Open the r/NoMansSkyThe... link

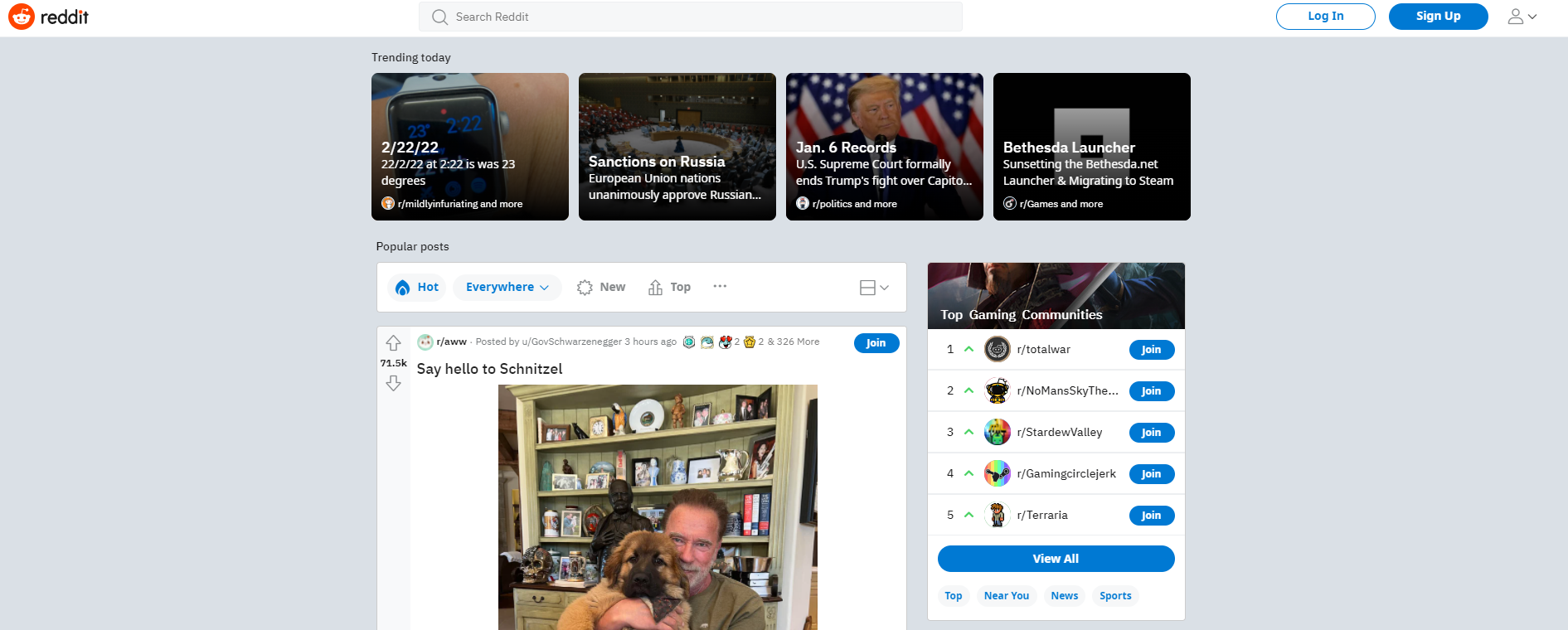point(1068,391)
